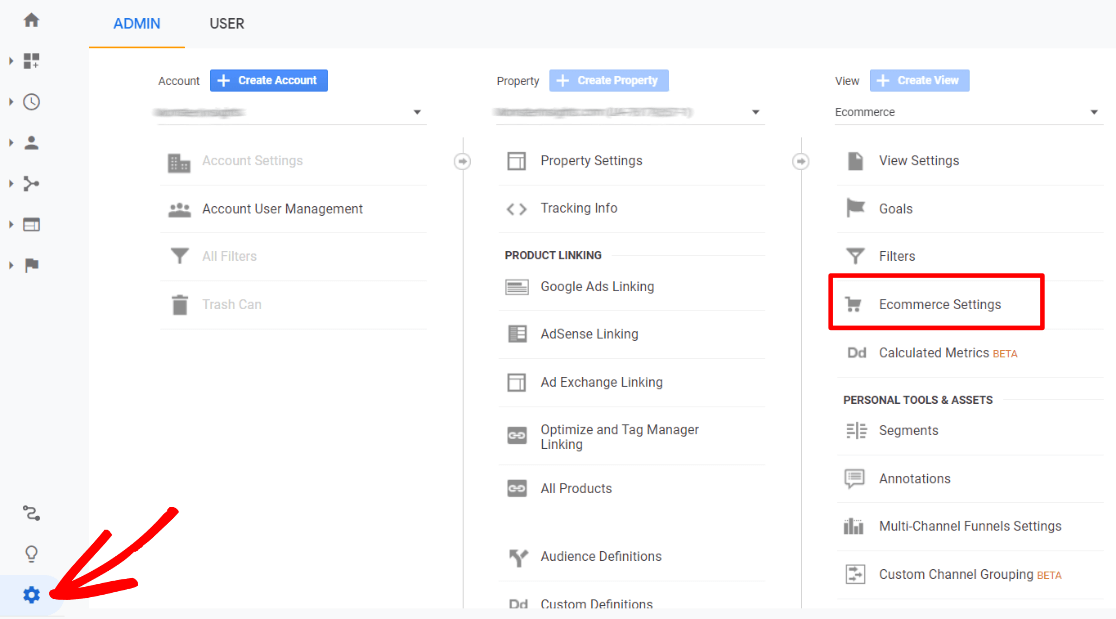
Task: Switch to the ADMIN tab
Action: pyautogui.click(x=137, y=23)
